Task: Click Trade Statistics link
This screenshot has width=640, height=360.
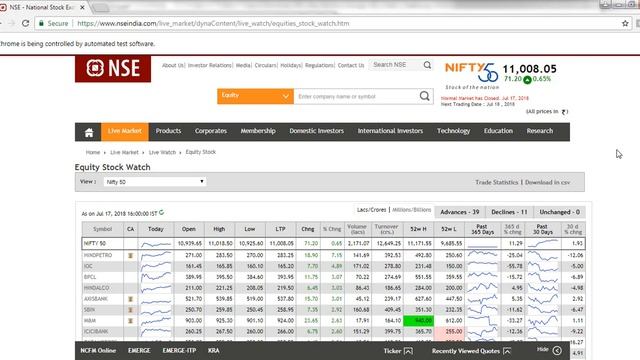Action: [x=496, y=182]
